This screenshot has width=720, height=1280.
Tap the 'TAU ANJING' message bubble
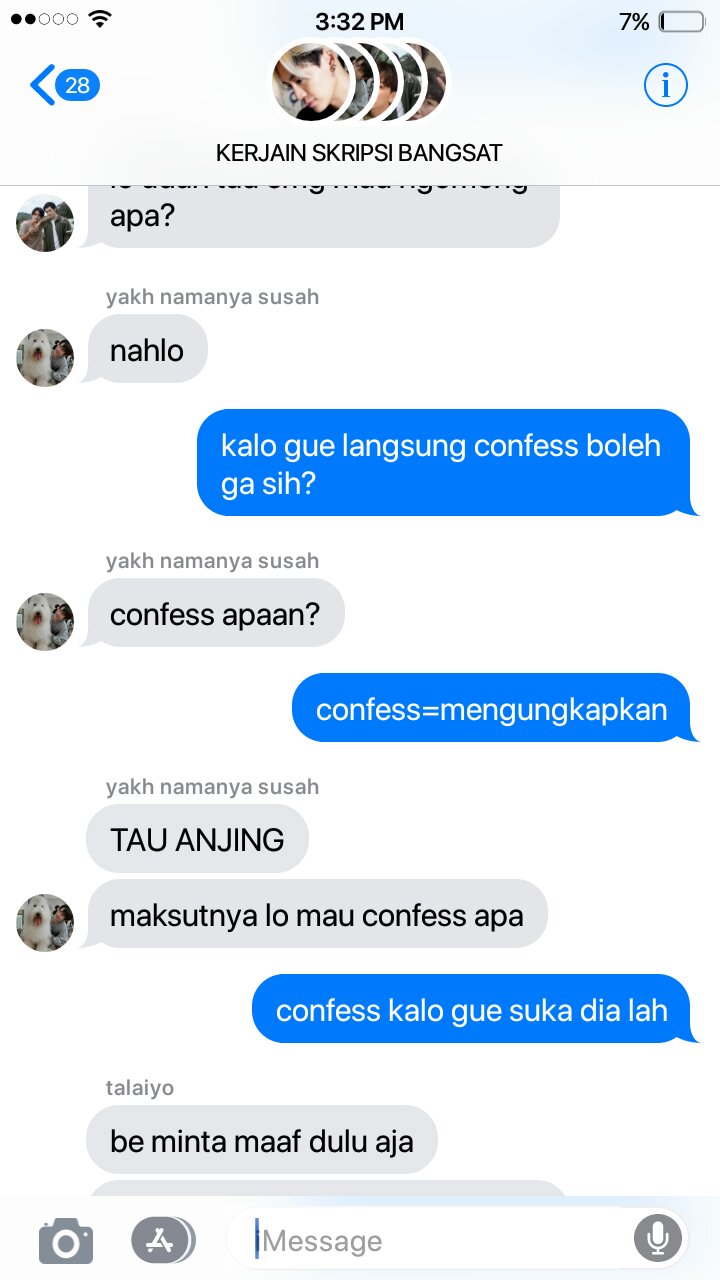[197, 839]
